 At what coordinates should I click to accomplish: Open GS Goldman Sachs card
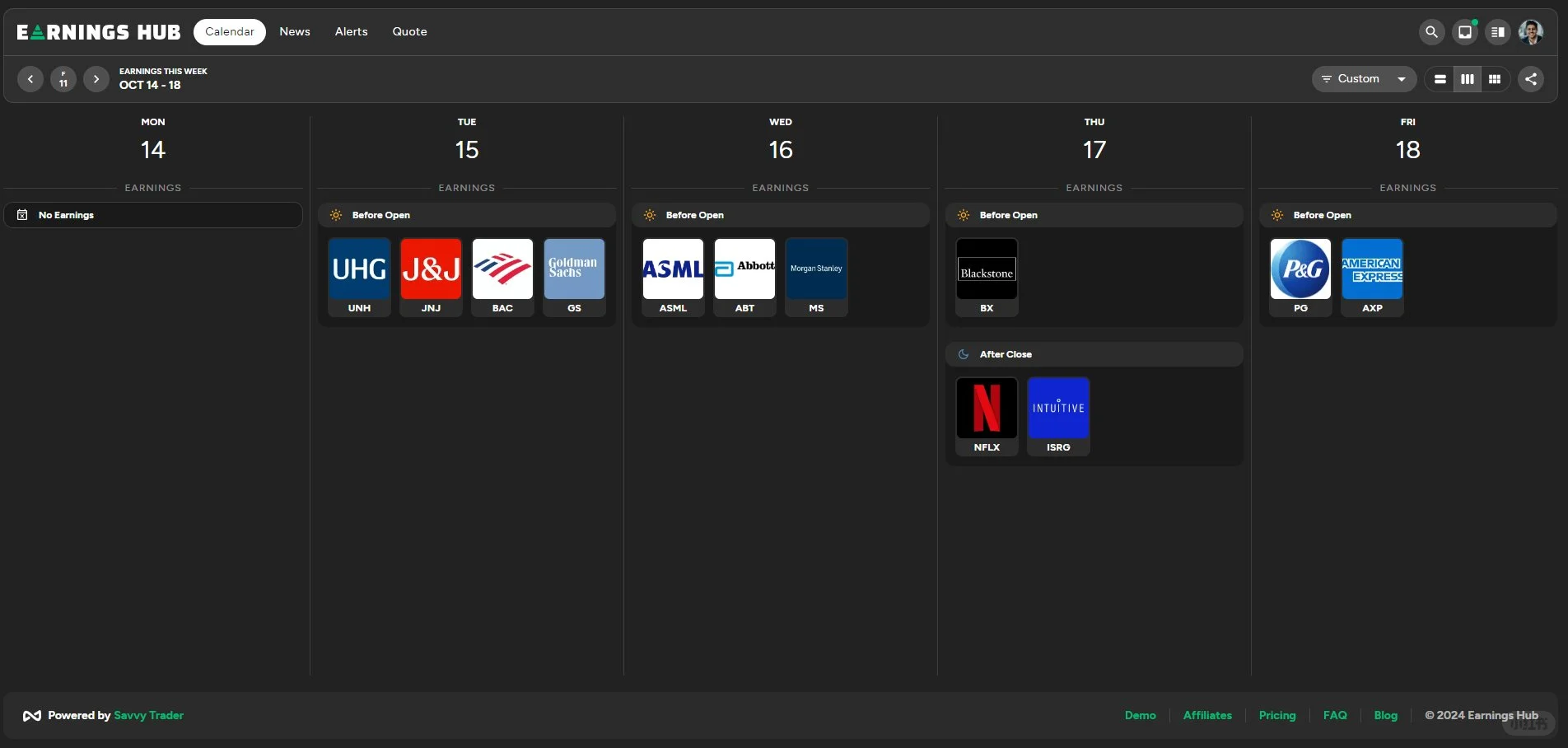point(574,277)
